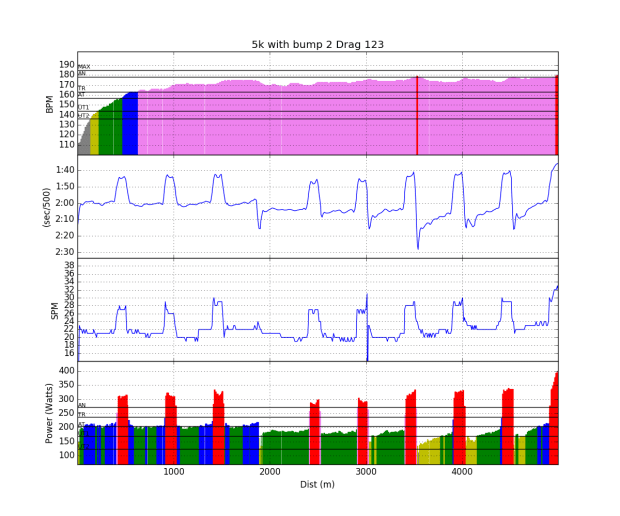Click the Power (Watts) axis label
This screenshot has width=620, height=516.
coord(52,413)
